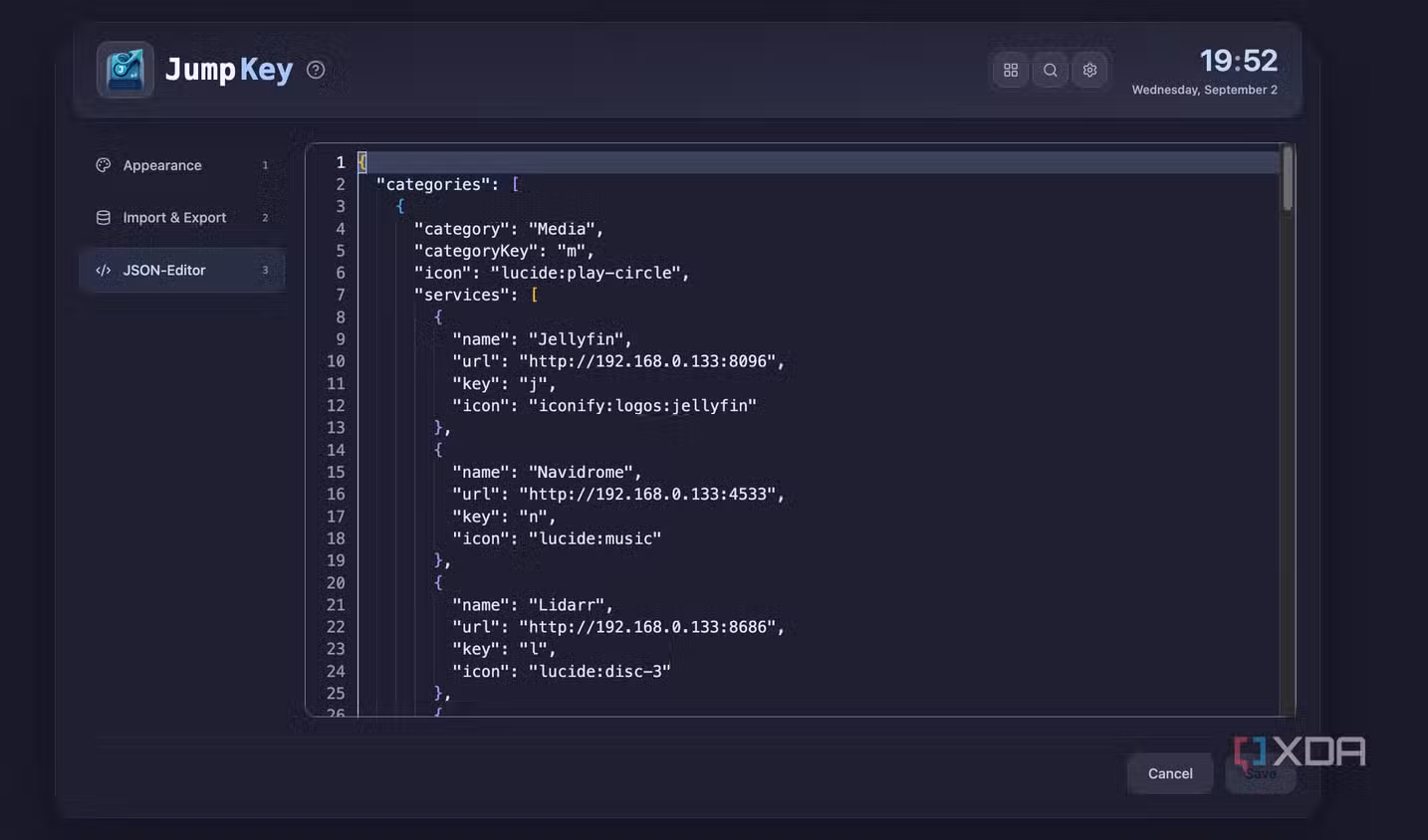Screen dimensions: 1428x840
Task: Click the "icon": "iconify:logos:jellyfin" line
Action: point(604,405)
